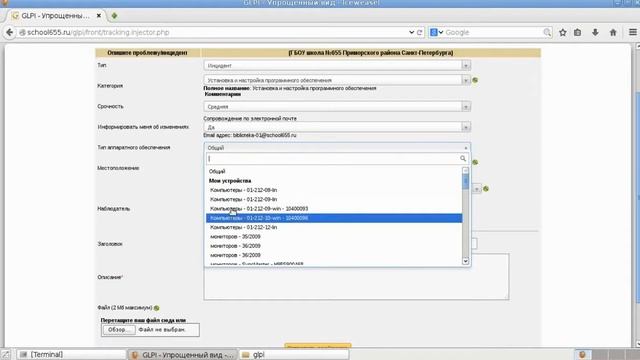The height and width of the screenshot is (360, 640).
Task: Click green info icon beside Файл (2 Мб максимум)
Action: (157, 308)
